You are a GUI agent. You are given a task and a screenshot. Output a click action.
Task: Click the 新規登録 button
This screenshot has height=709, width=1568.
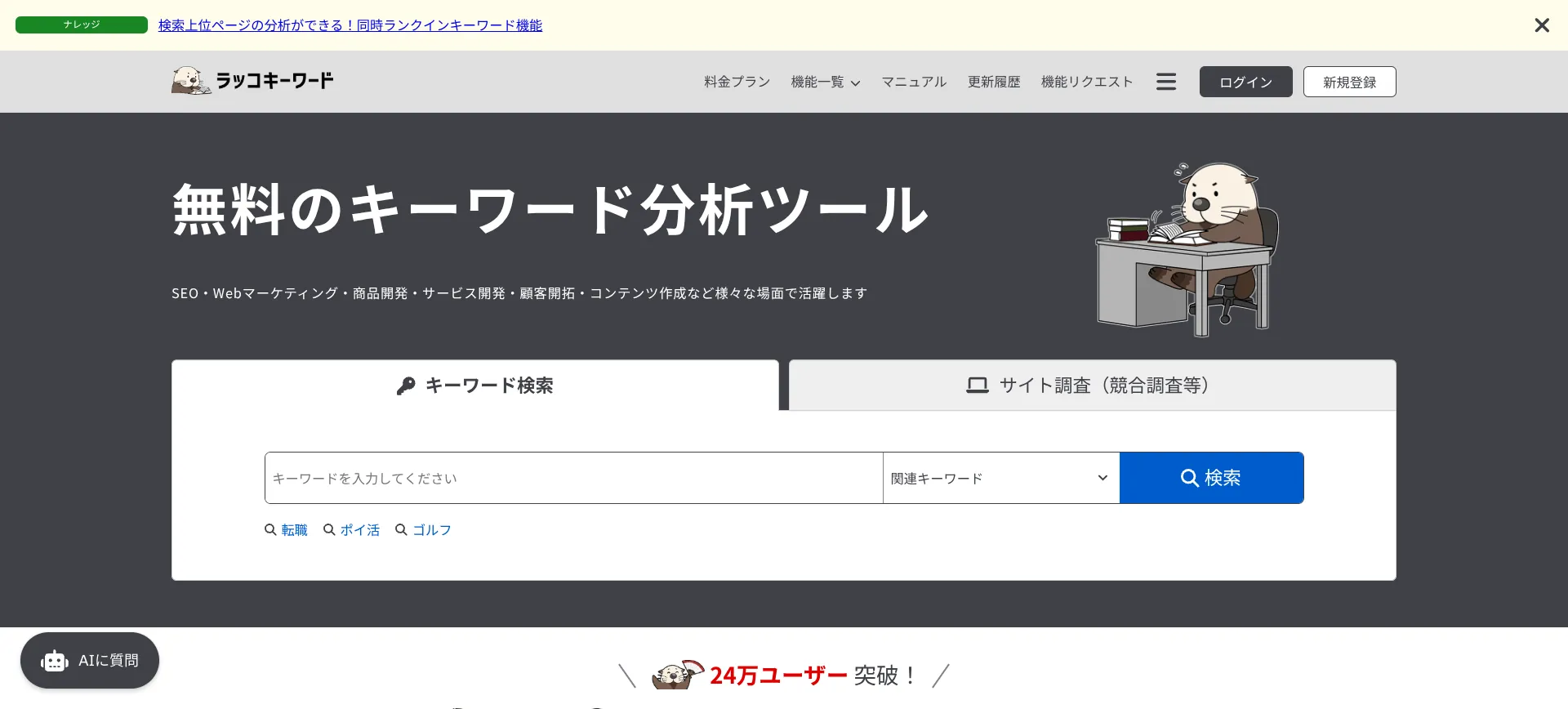click(x=1349, y=82)
